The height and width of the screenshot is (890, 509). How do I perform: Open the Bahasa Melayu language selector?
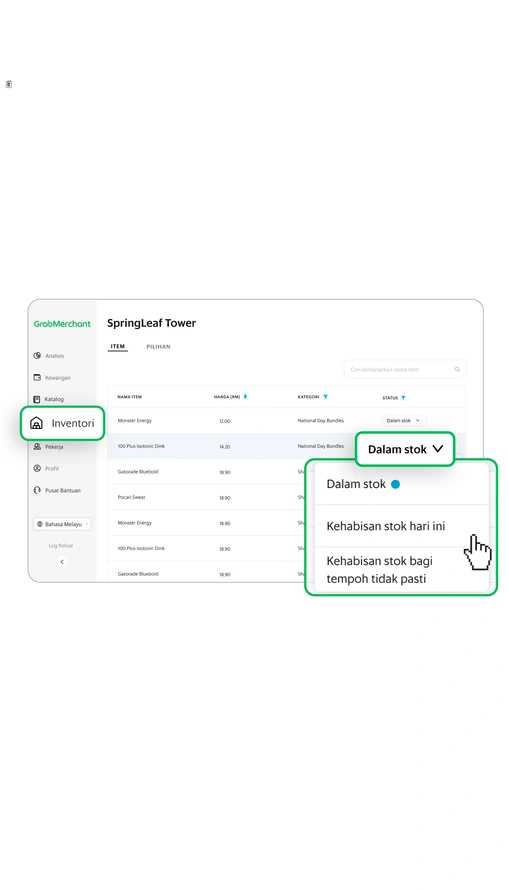click(62, 524)
